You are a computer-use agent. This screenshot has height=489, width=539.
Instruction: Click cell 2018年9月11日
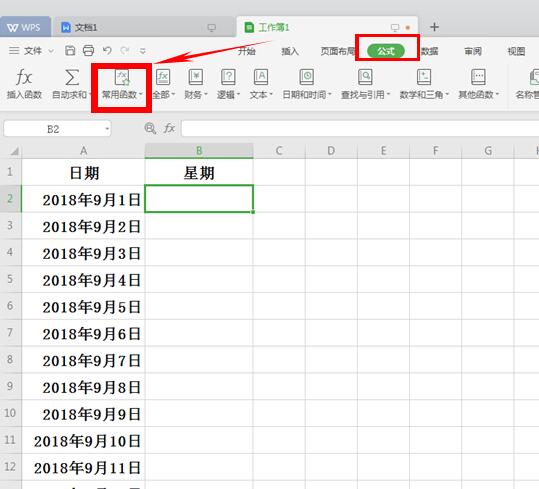[x=84, y=467]
